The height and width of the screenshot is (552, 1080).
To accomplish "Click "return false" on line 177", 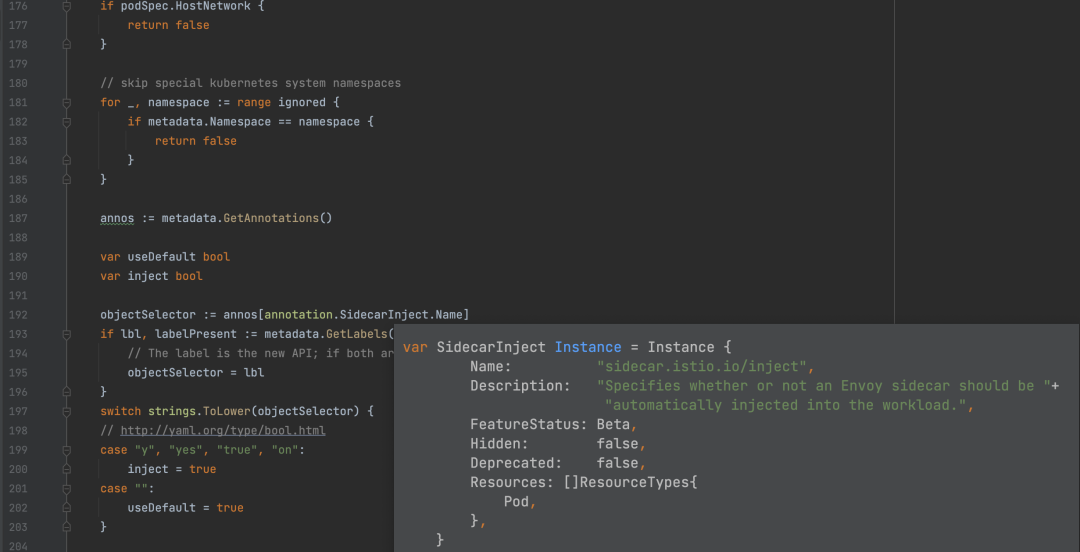I will (168, 25).
